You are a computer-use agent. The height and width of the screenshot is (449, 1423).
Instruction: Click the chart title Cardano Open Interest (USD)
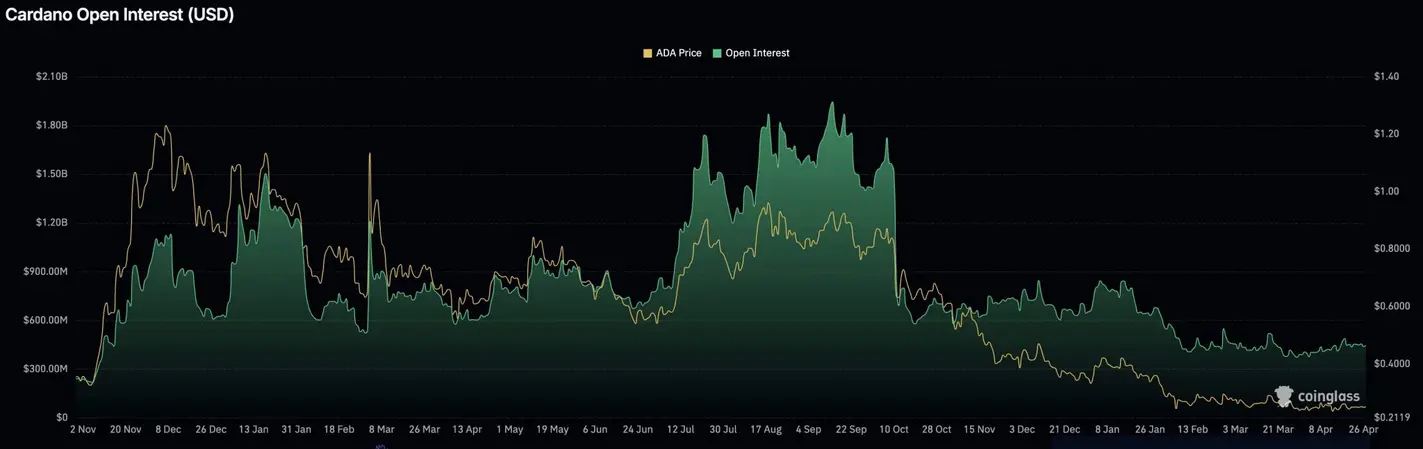120,15
